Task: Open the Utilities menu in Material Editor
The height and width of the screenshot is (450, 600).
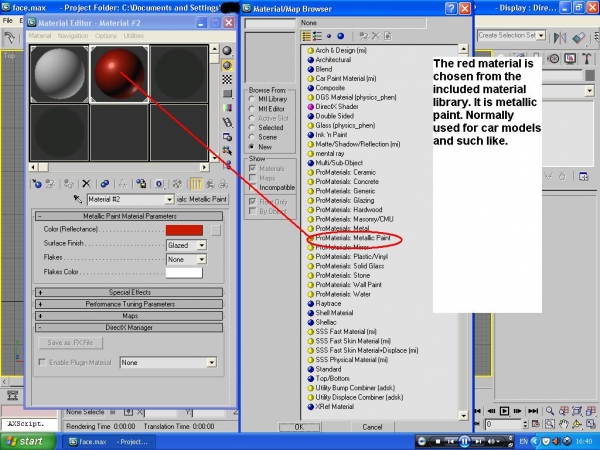Action: (x=134, y=36)
